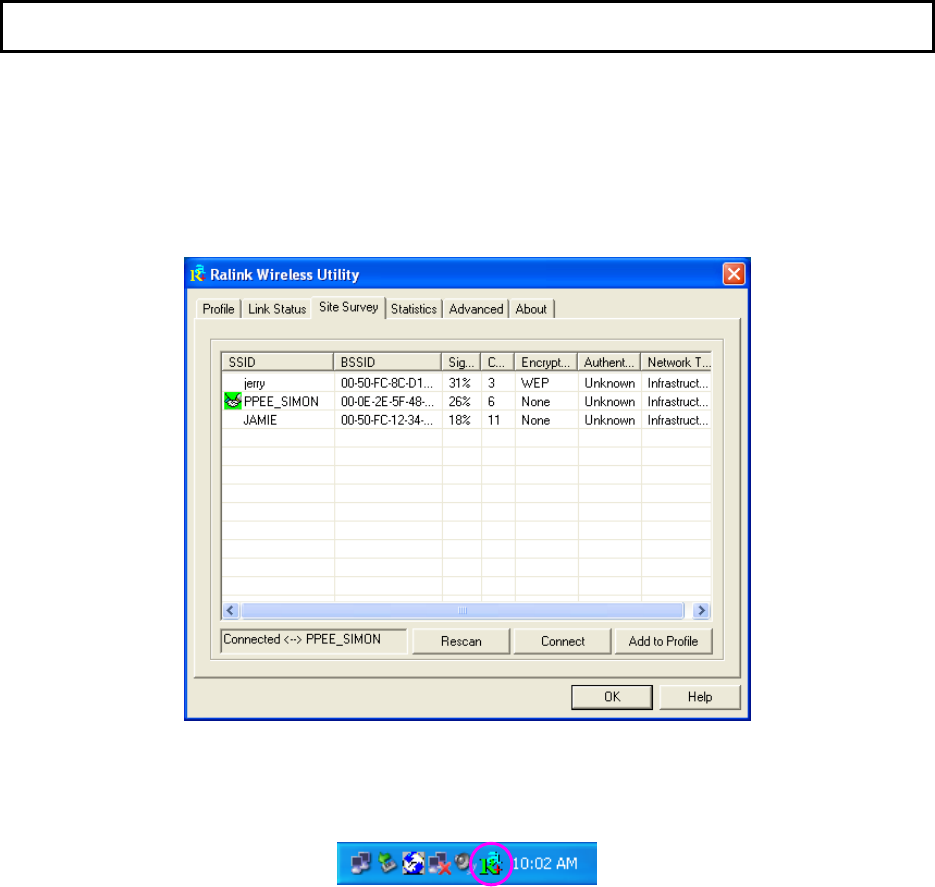Click the Add to Profile button

(663, 641)
